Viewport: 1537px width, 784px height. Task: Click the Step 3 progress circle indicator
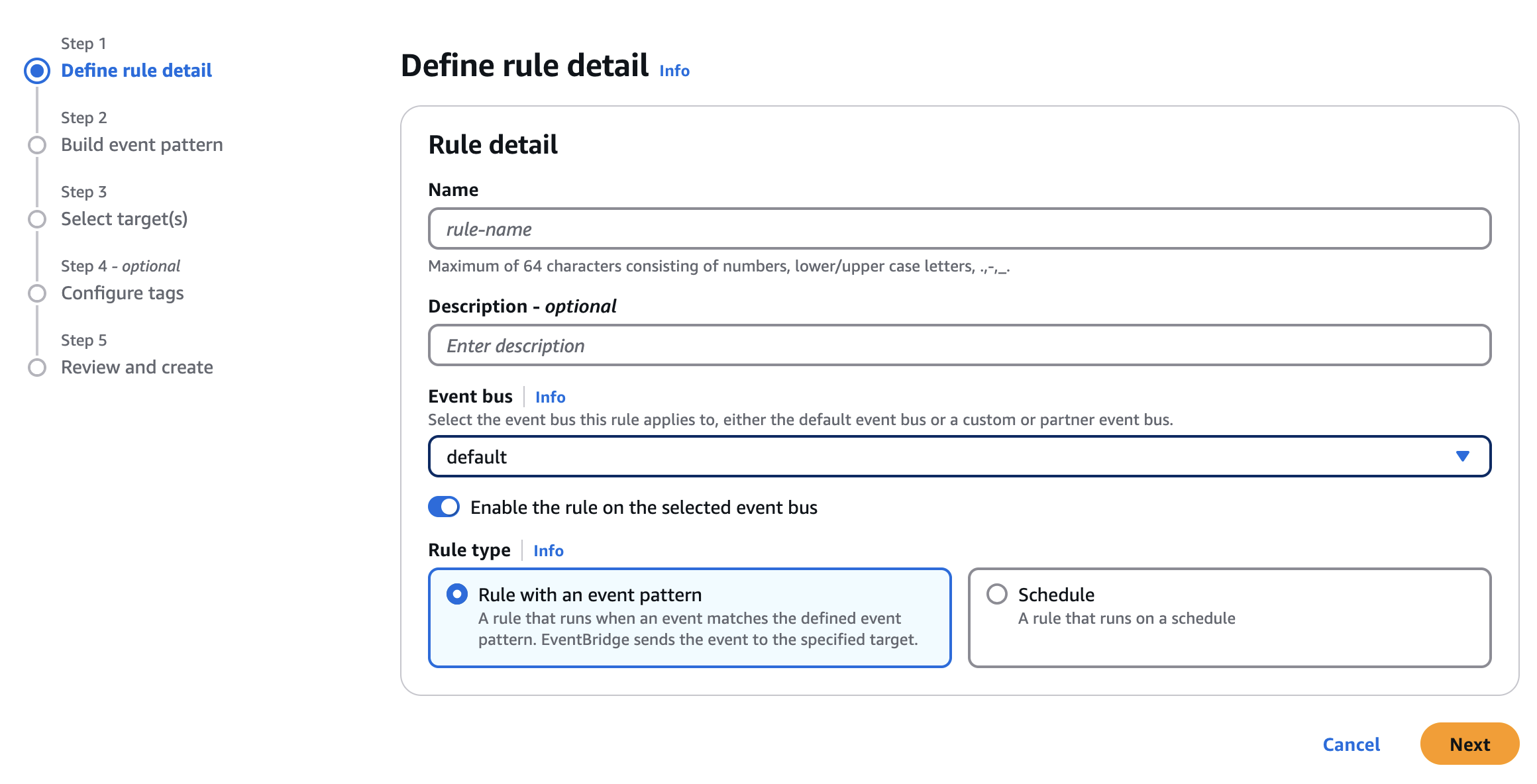click(36, 219)
